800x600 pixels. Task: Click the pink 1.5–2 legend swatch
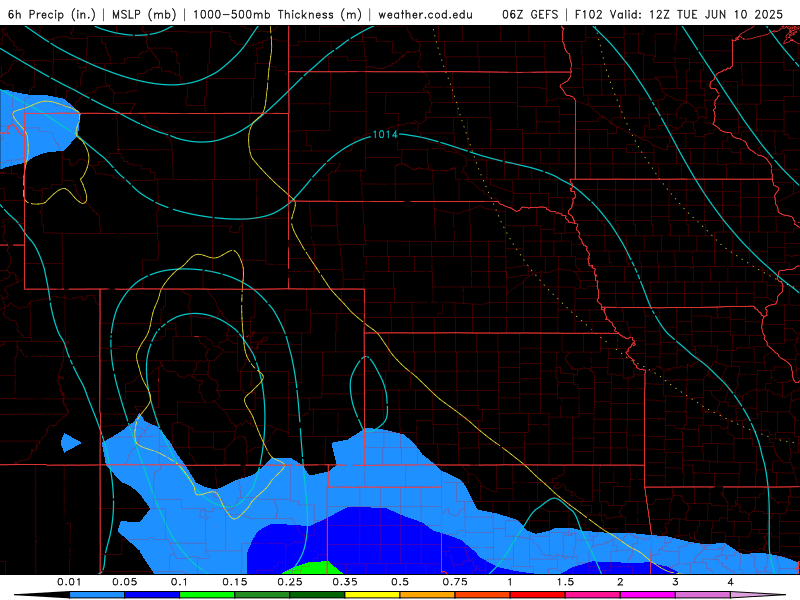coord(593,595)
